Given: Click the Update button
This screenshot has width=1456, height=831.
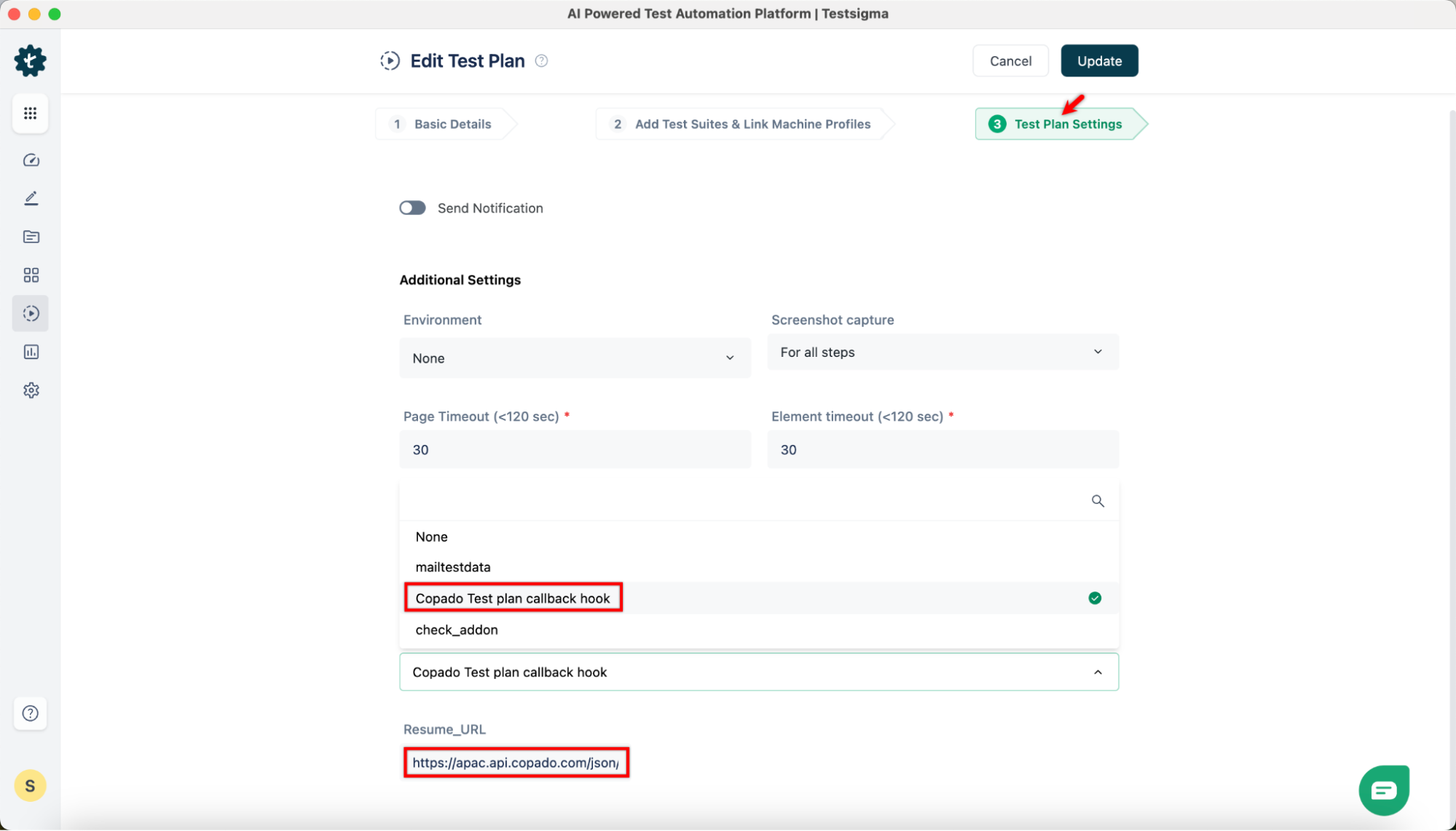Looking at the screenshot, I should coord(1099,60).
